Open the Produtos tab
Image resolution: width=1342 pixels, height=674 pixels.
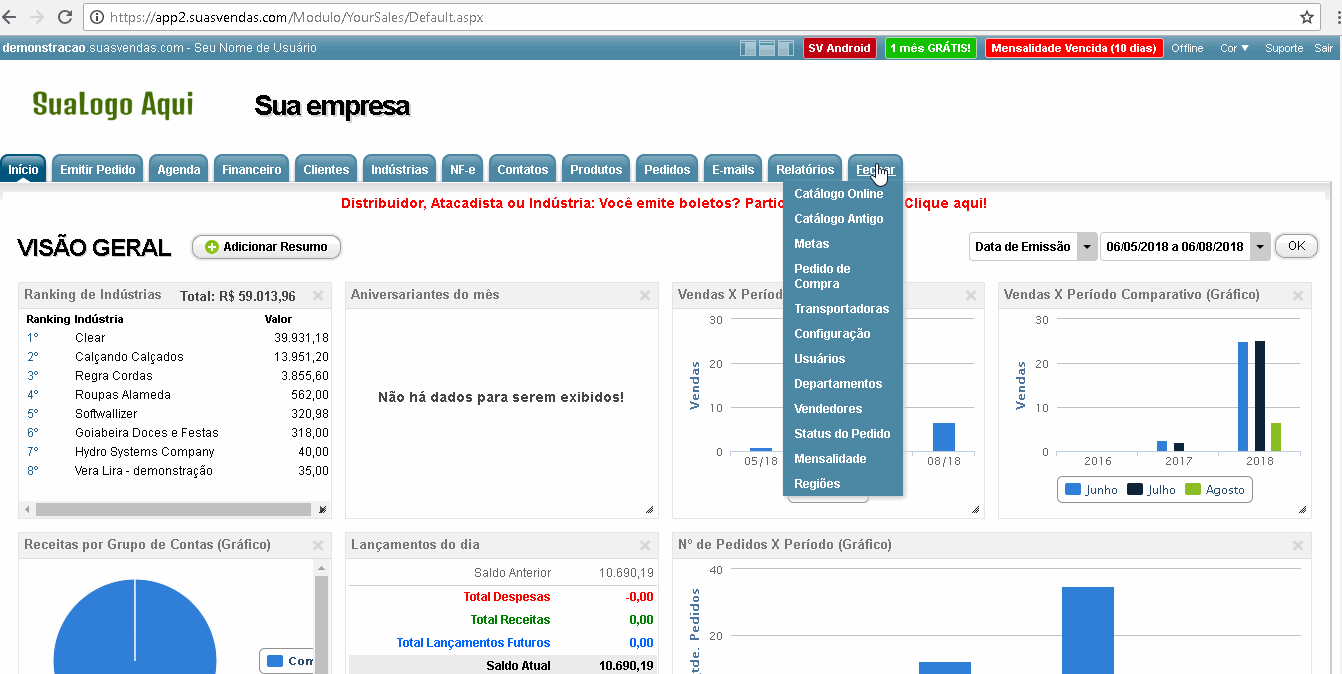596,169
